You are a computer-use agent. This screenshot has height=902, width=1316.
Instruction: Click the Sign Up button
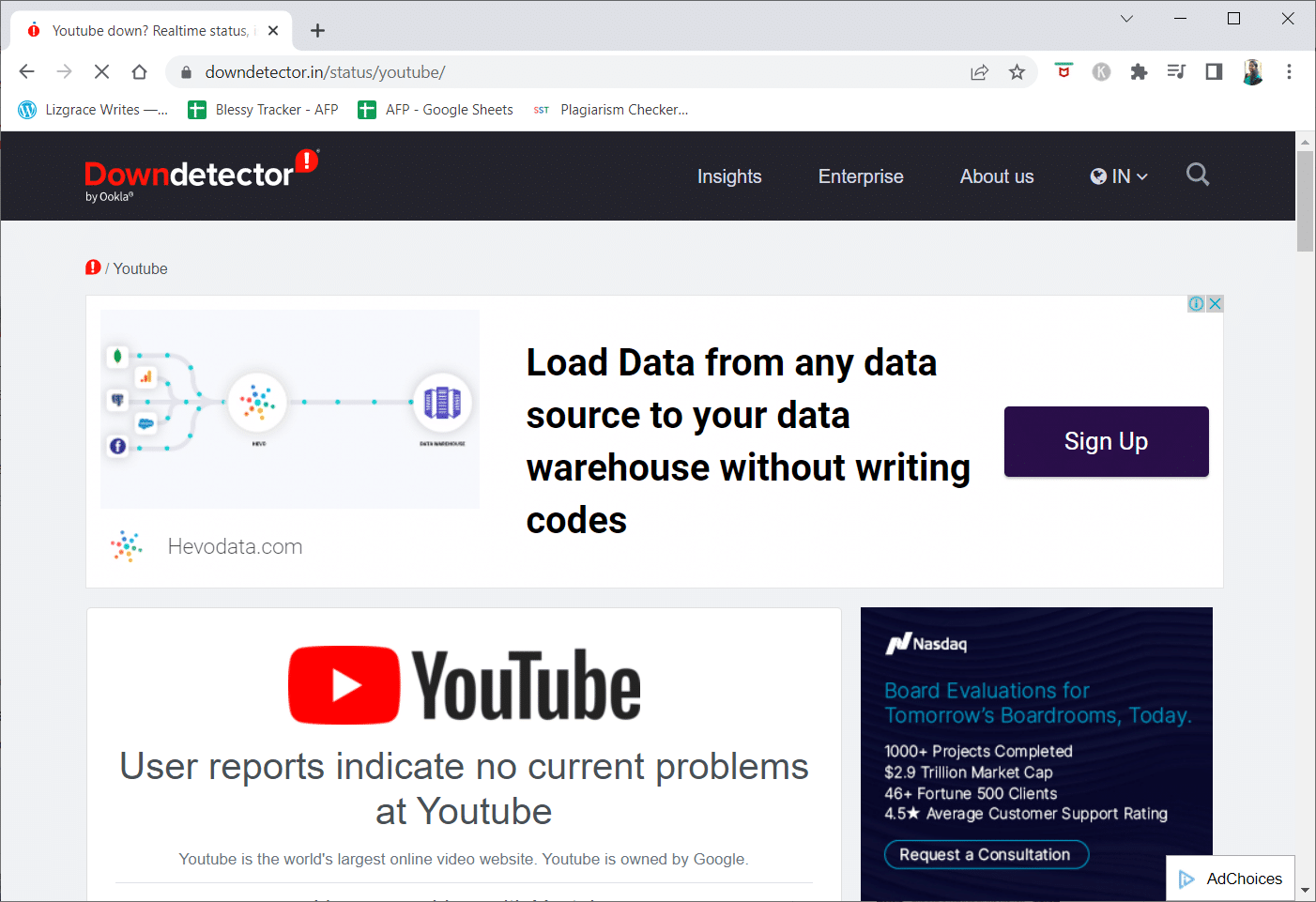(1107, 441)
